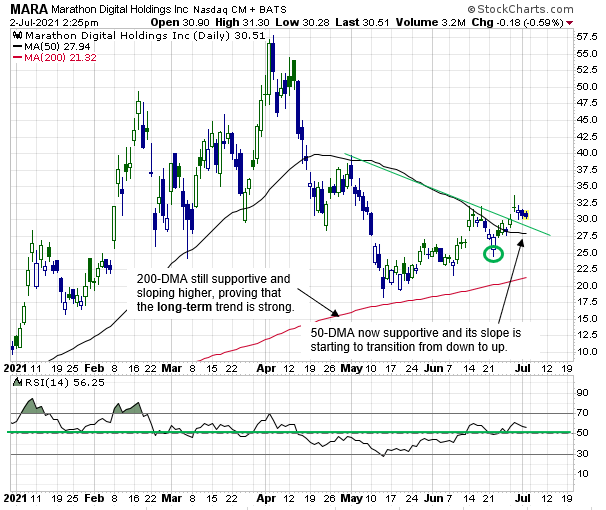Click the 'High 31.30' value
Viewport: 606px width, 510px height.
coord(242,22)
